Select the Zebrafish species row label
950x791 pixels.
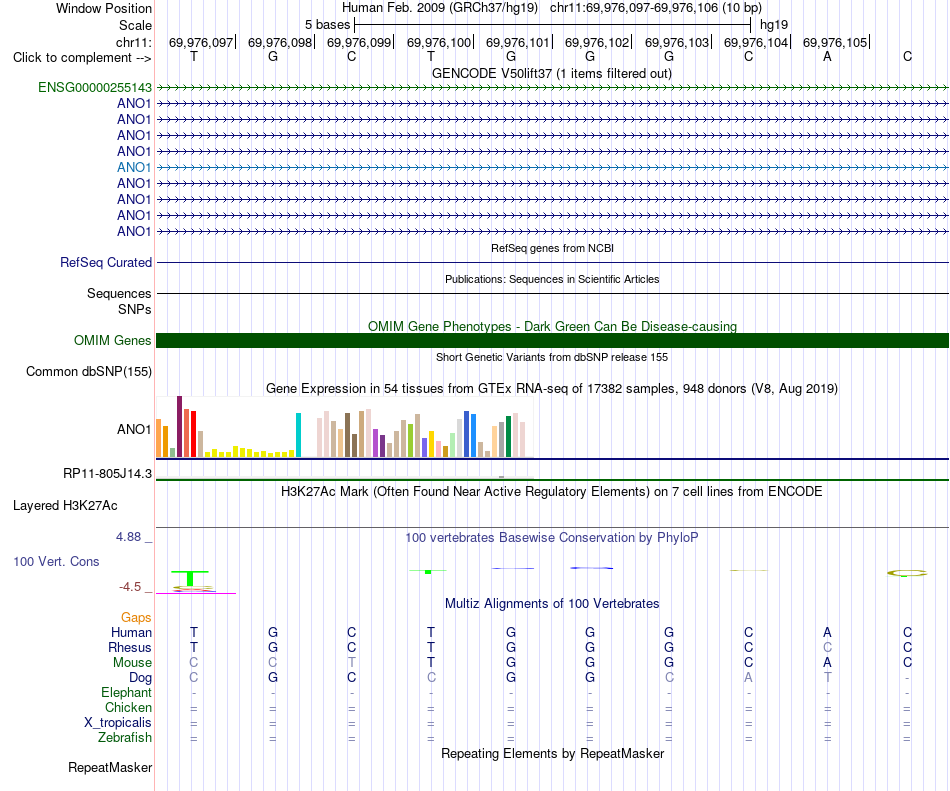(125, 738)
